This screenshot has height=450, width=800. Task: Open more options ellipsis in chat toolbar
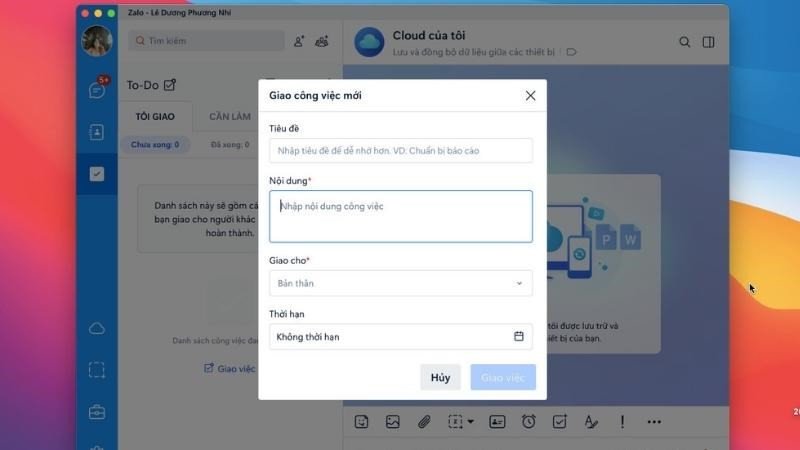[655, 422]
